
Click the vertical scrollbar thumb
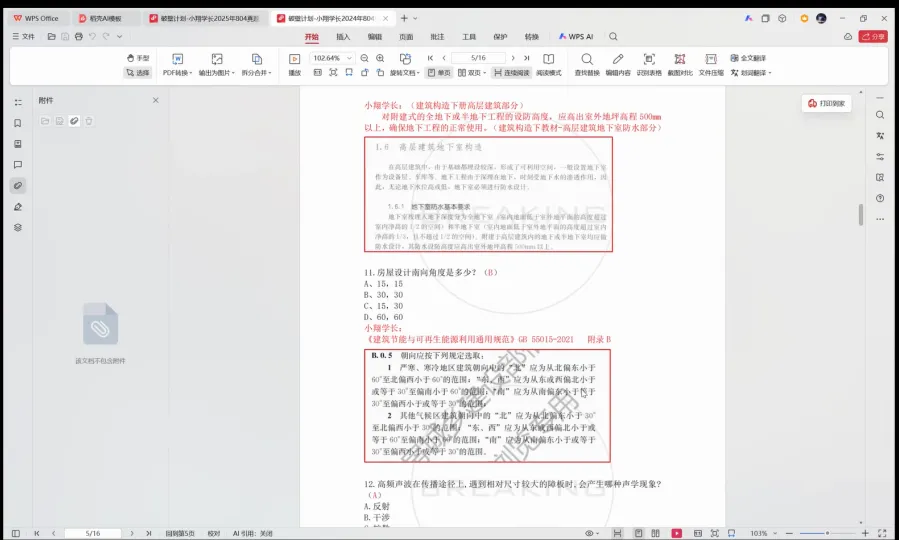click(861, 214)
